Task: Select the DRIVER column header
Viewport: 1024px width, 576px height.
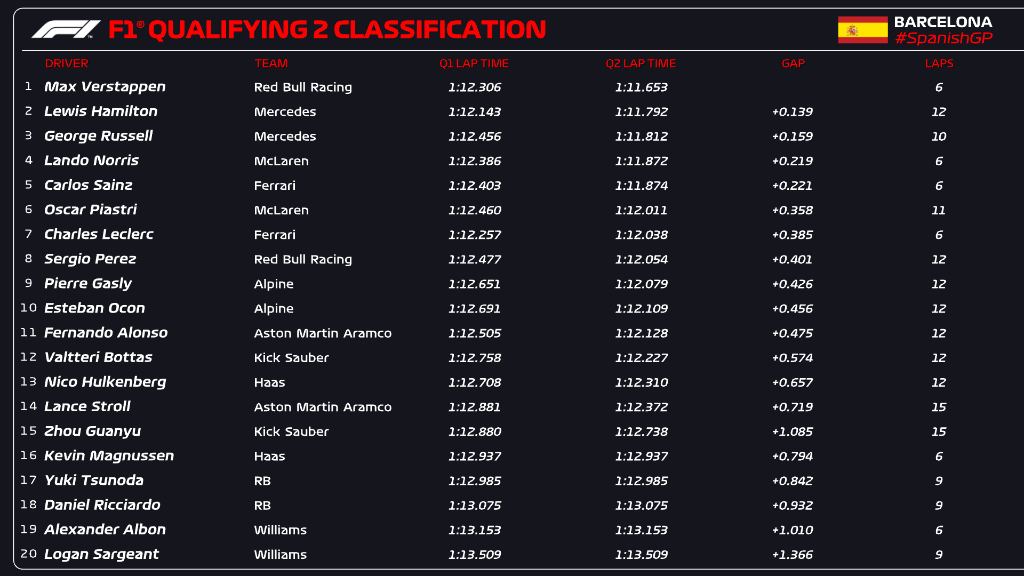Action: coord(66,63)
